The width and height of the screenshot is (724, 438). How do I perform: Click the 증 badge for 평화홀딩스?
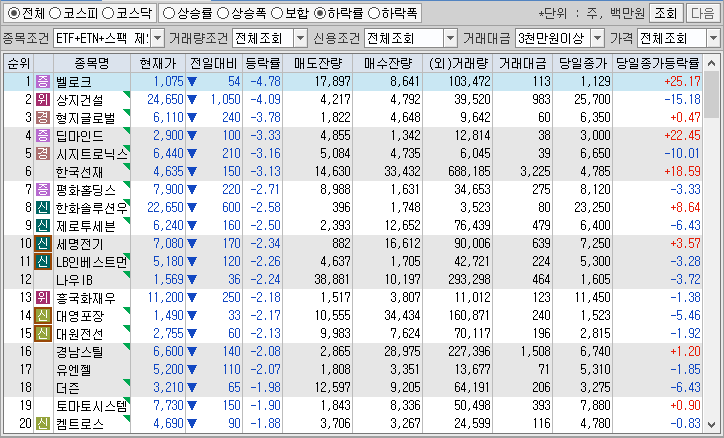[x=43, y=190]
